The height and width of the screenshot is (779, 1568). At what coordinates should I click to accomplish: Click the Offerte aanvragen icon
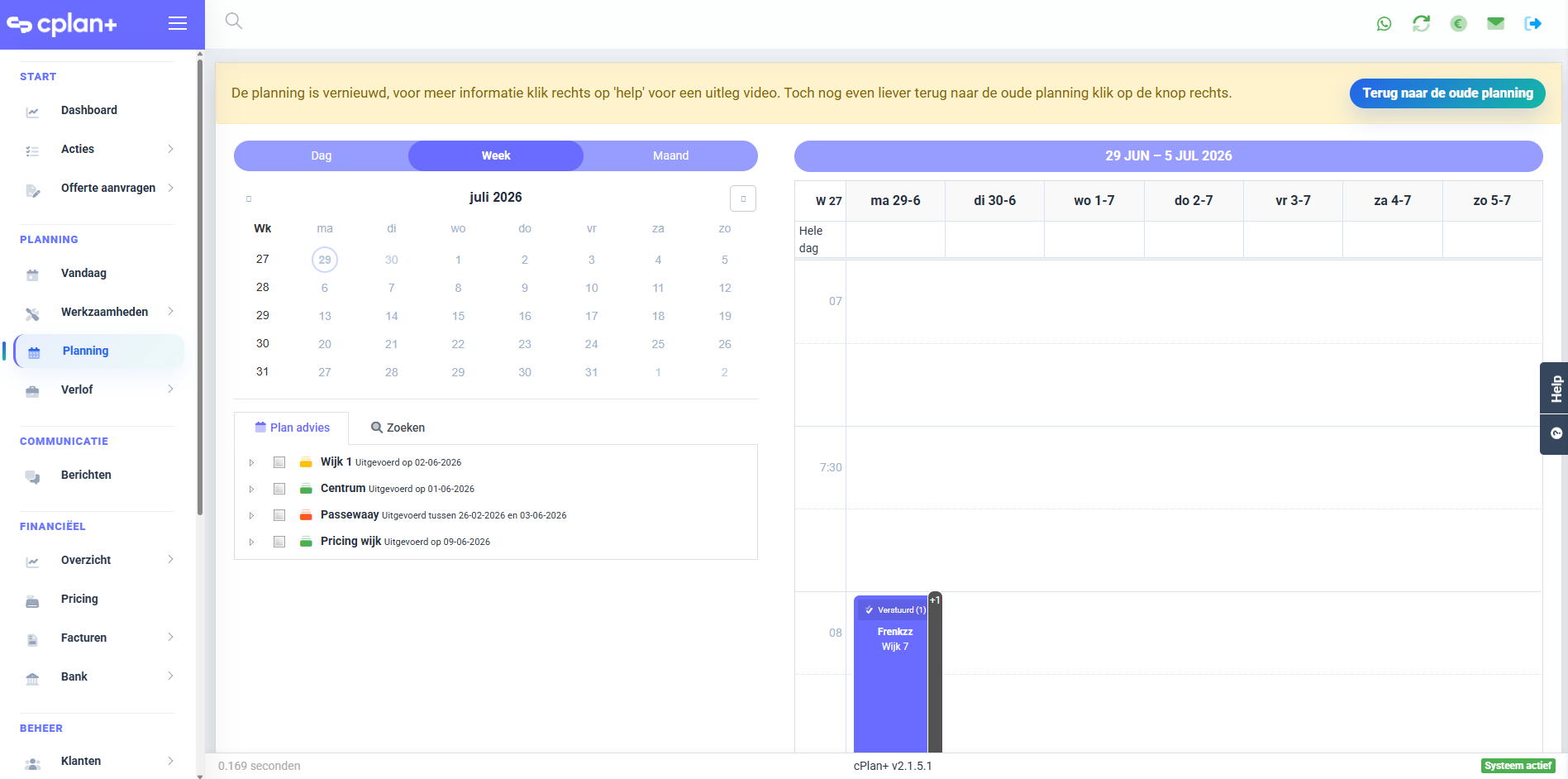(32, 190)
